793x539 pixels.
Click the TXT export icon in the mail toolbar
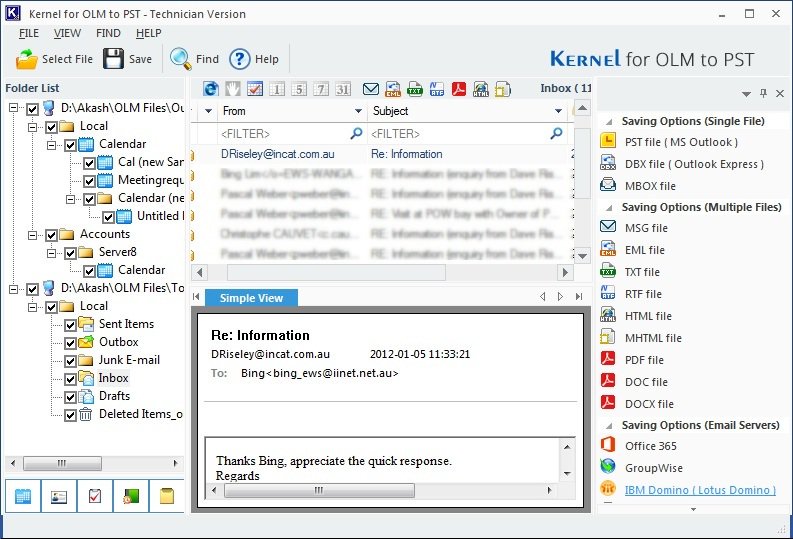click(x=415, y=89)
